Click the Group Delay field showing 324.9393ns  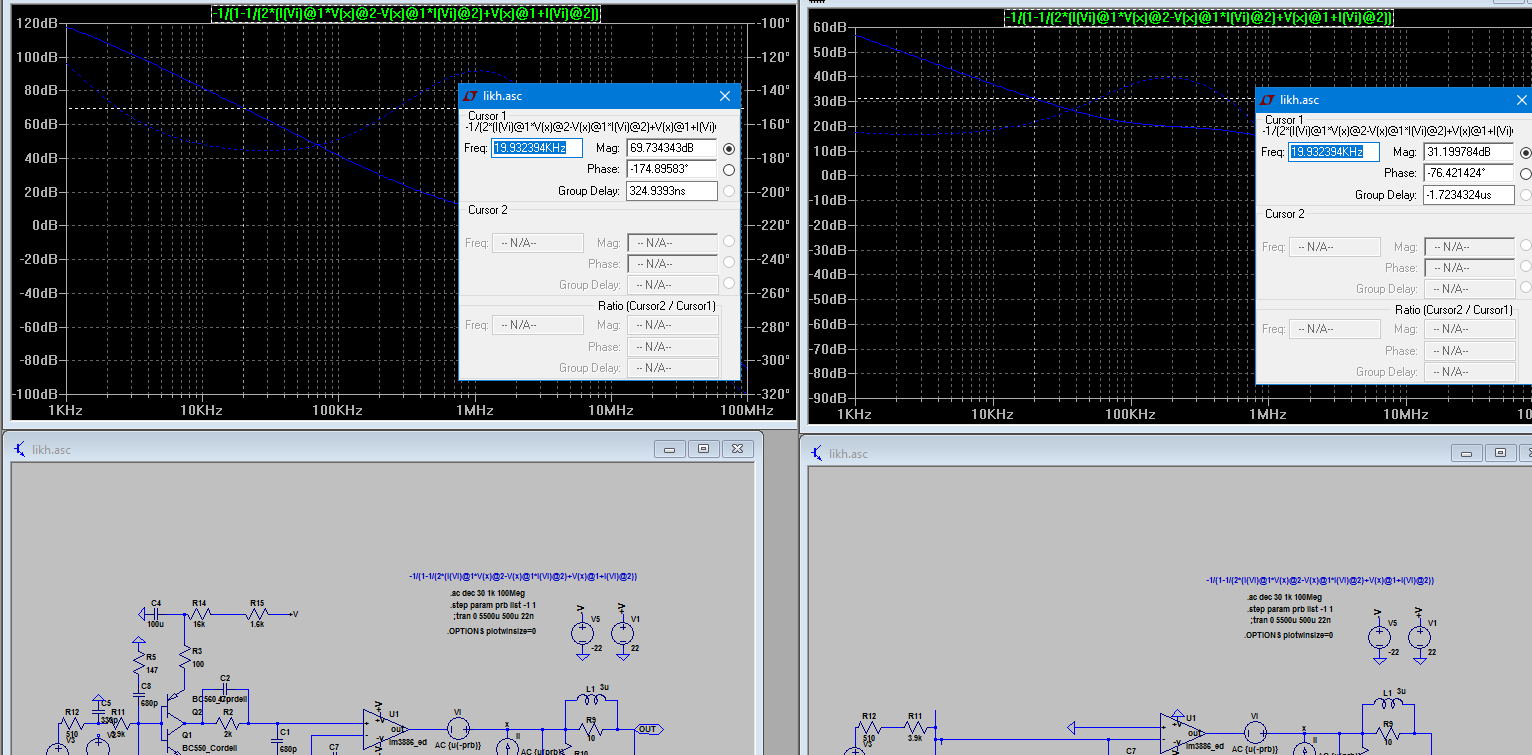tap(672, 190)
